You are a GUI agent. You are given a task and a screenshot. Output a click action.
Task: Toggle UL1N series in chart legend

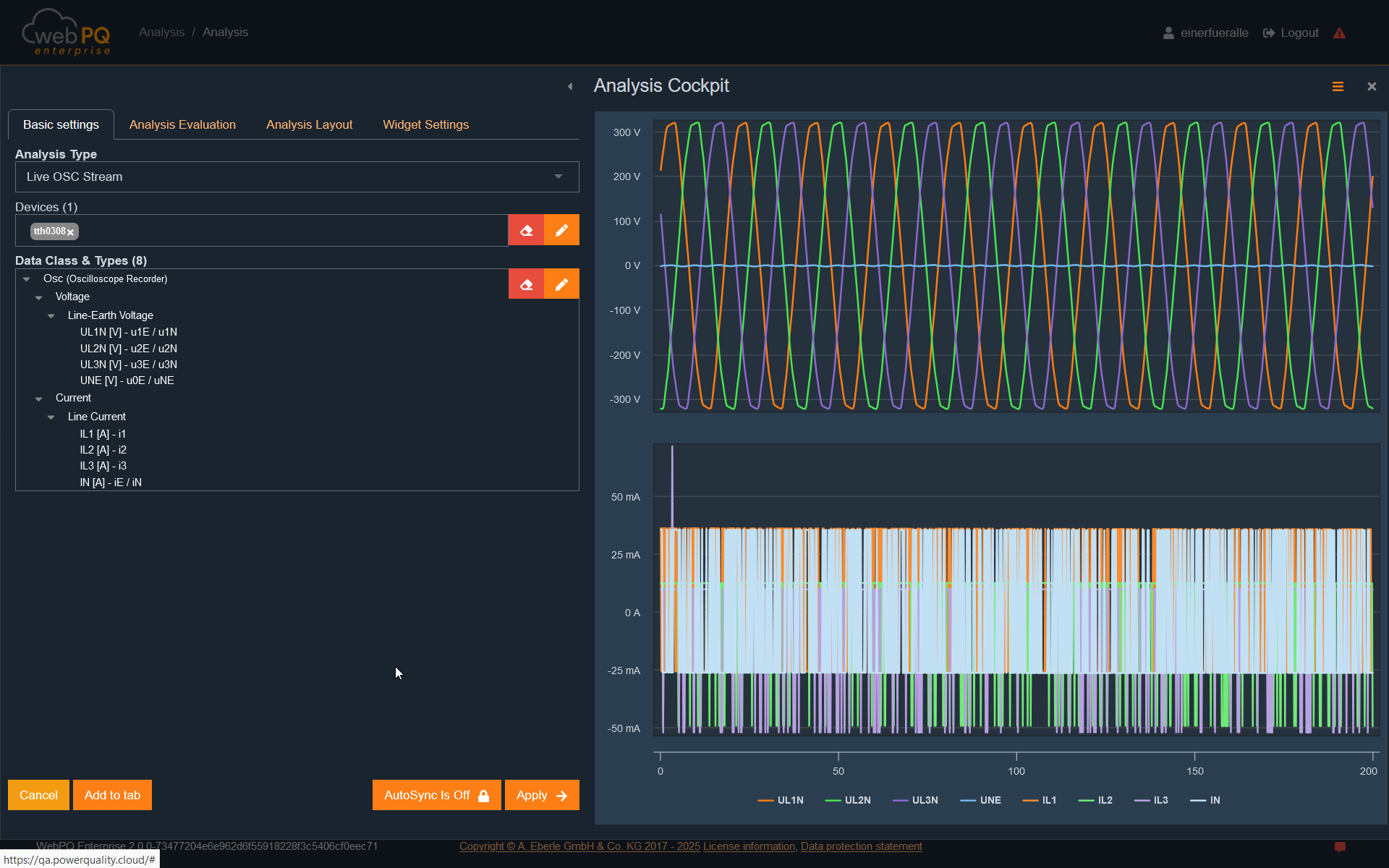pos(781,800)
